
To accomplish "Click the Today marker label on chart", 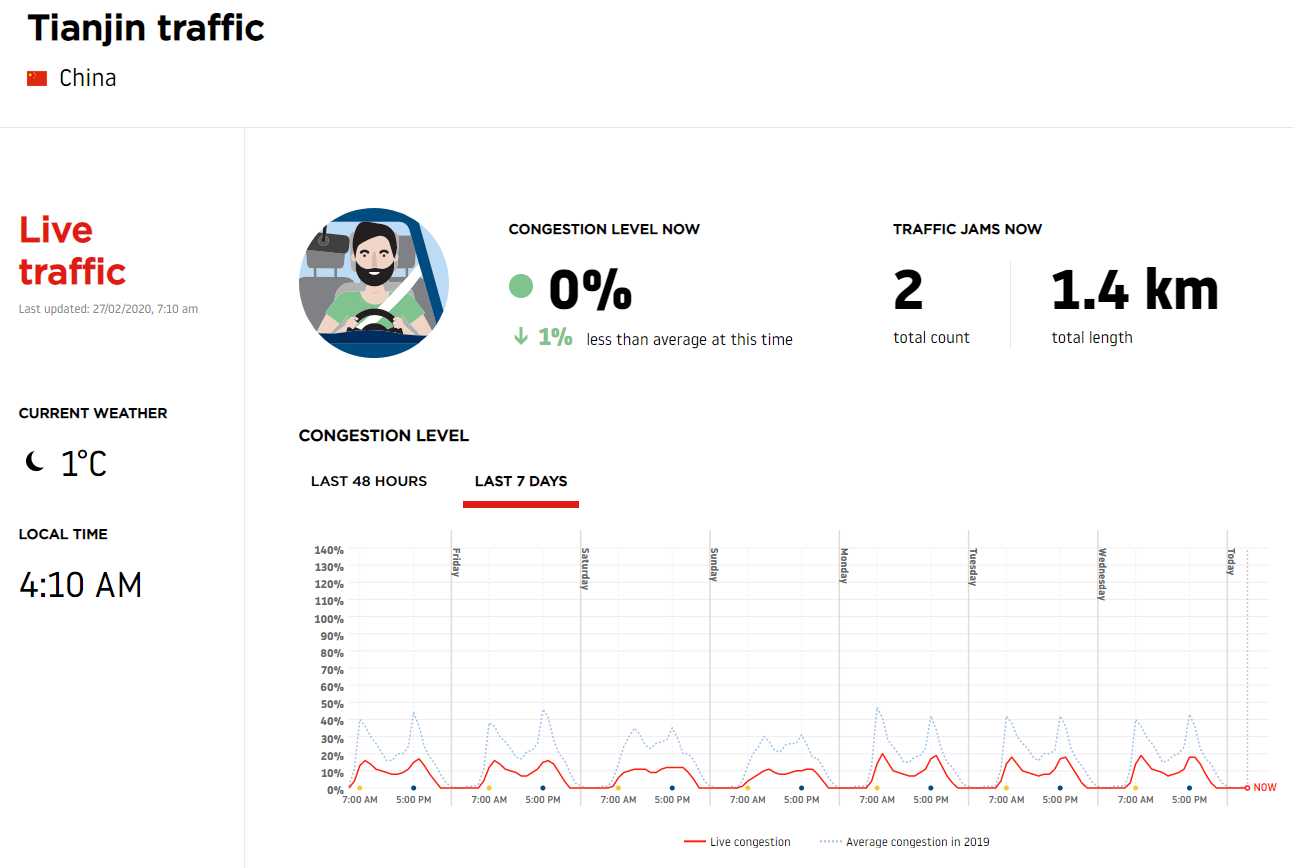I will click(1232, 562).
